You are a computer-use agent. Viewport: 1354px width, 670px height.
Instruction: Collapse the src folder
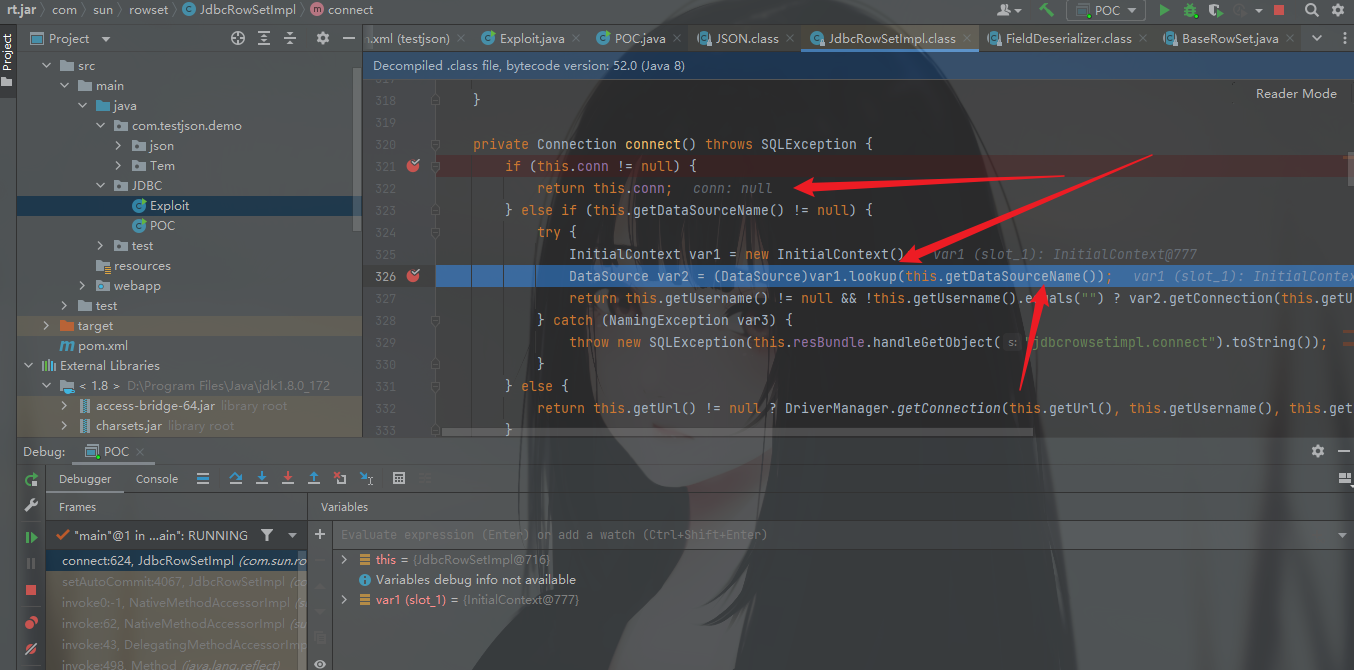tap(47, 66)
